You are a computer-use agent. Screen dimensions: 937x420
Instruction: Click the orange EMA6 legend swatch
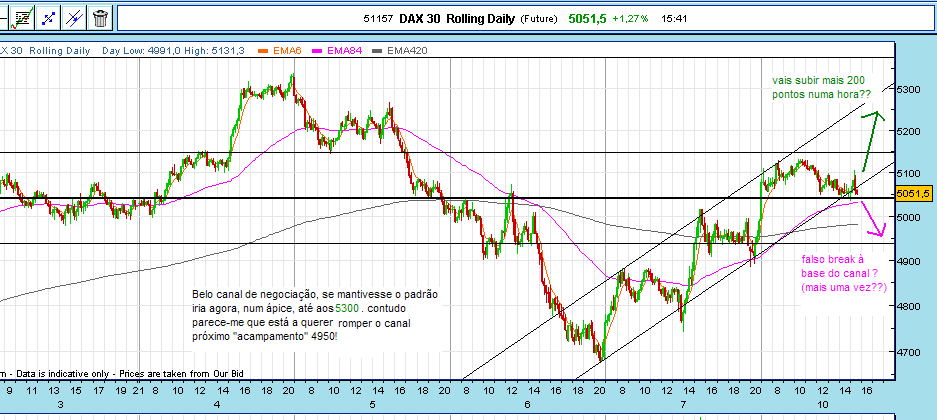click(262, 51)
